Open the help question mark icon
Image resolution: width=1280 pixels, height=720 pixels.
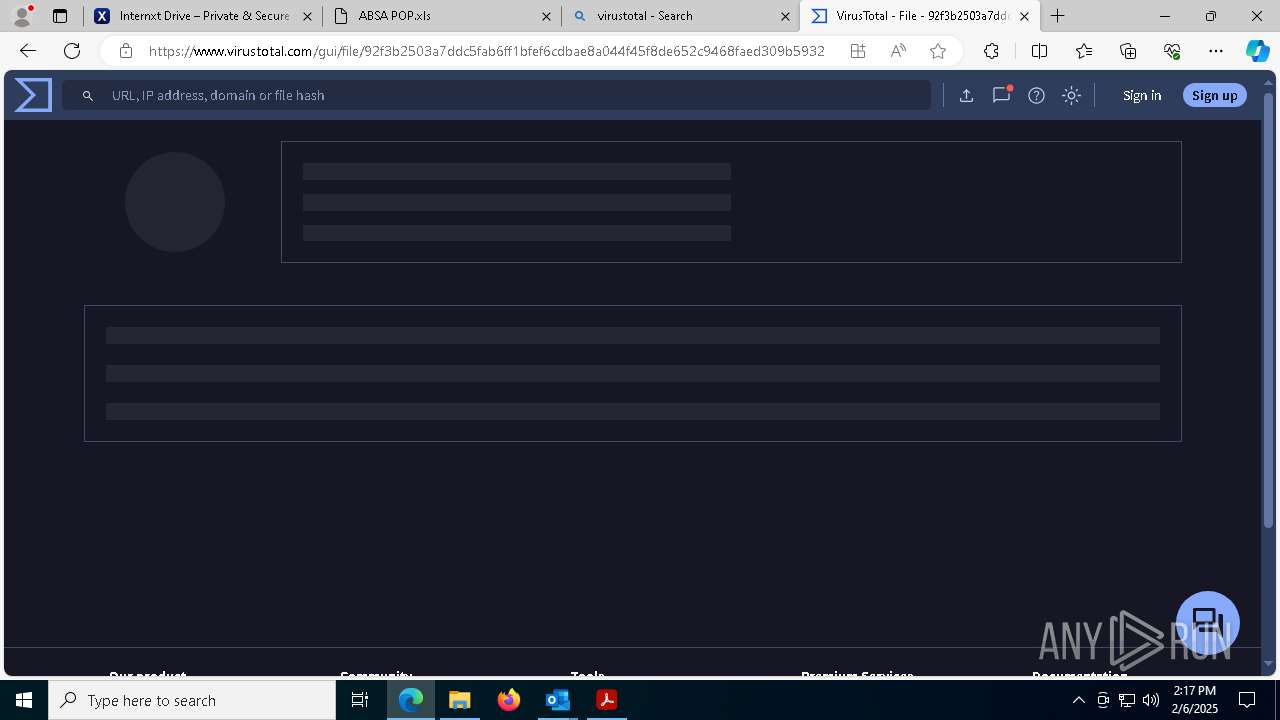click(x=1036, y=95)
